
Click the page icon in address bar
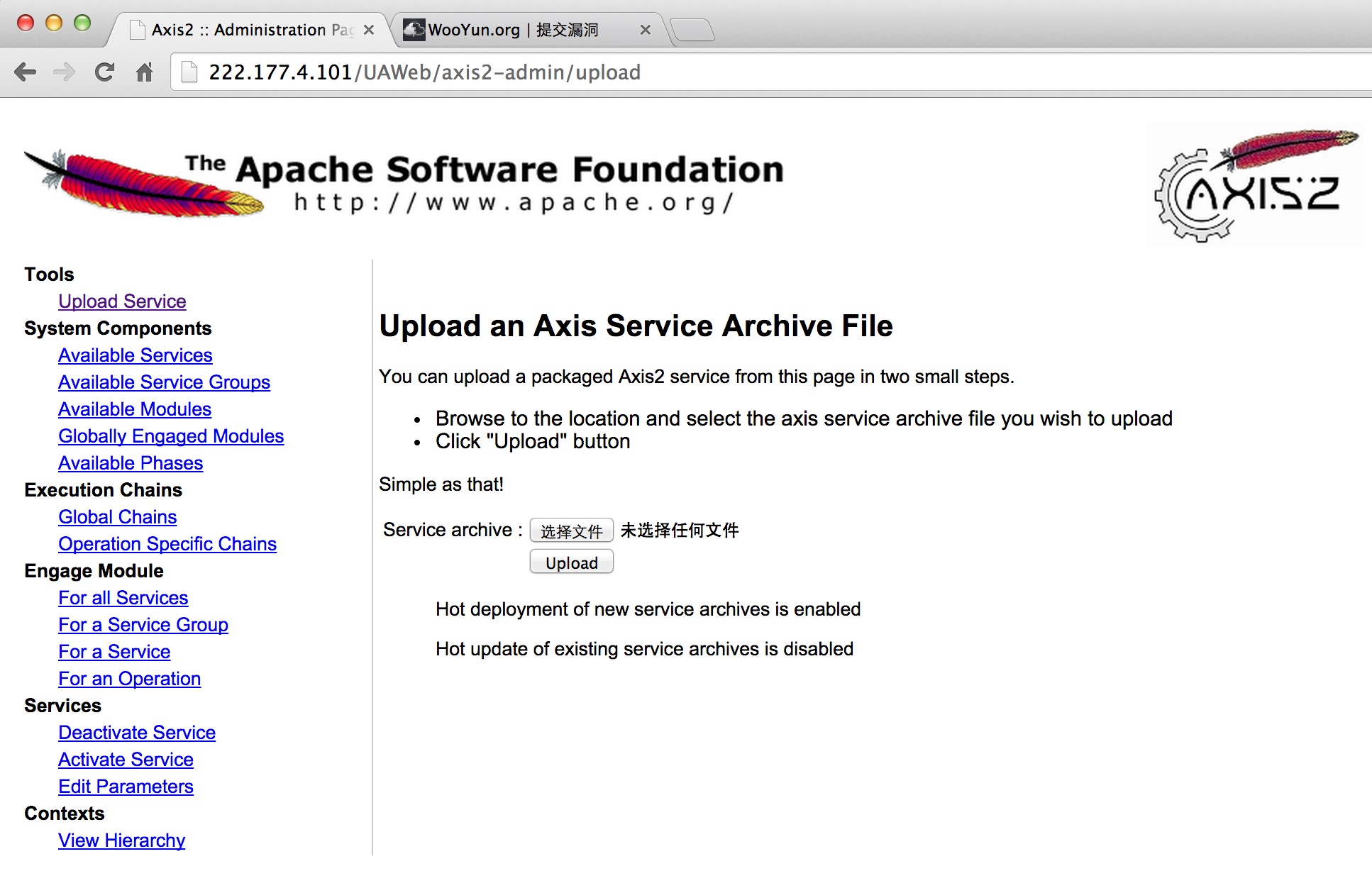(189, 72)
